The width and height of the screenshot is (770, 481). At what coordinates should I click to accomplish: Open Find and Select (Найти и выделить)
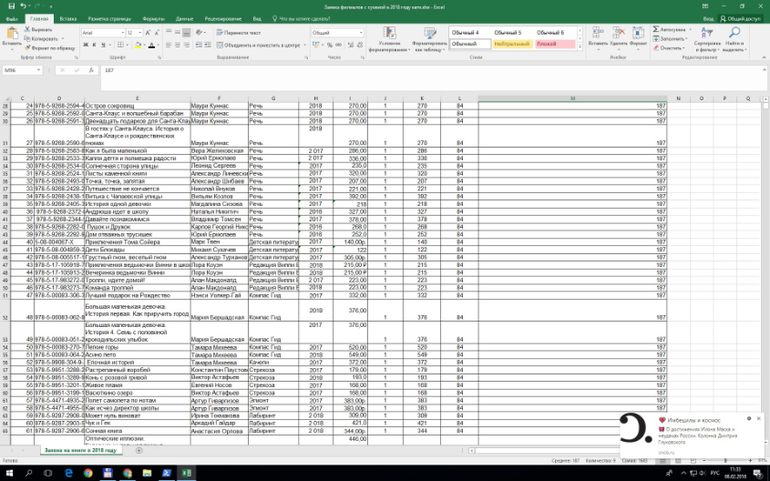[x=733, y=40]
